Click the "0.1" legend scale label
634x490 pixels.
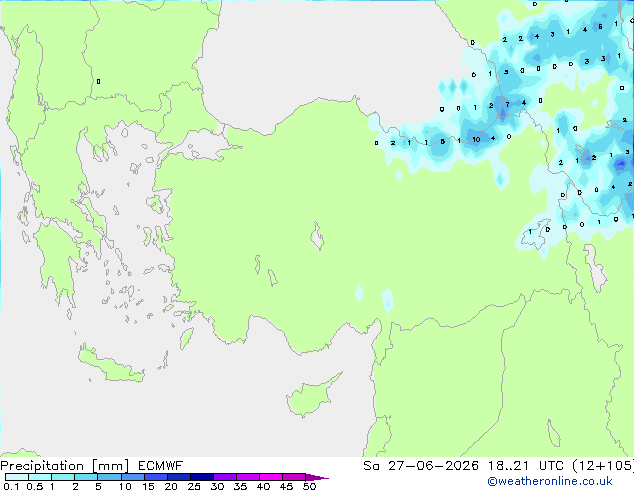(x=11, y=486)
